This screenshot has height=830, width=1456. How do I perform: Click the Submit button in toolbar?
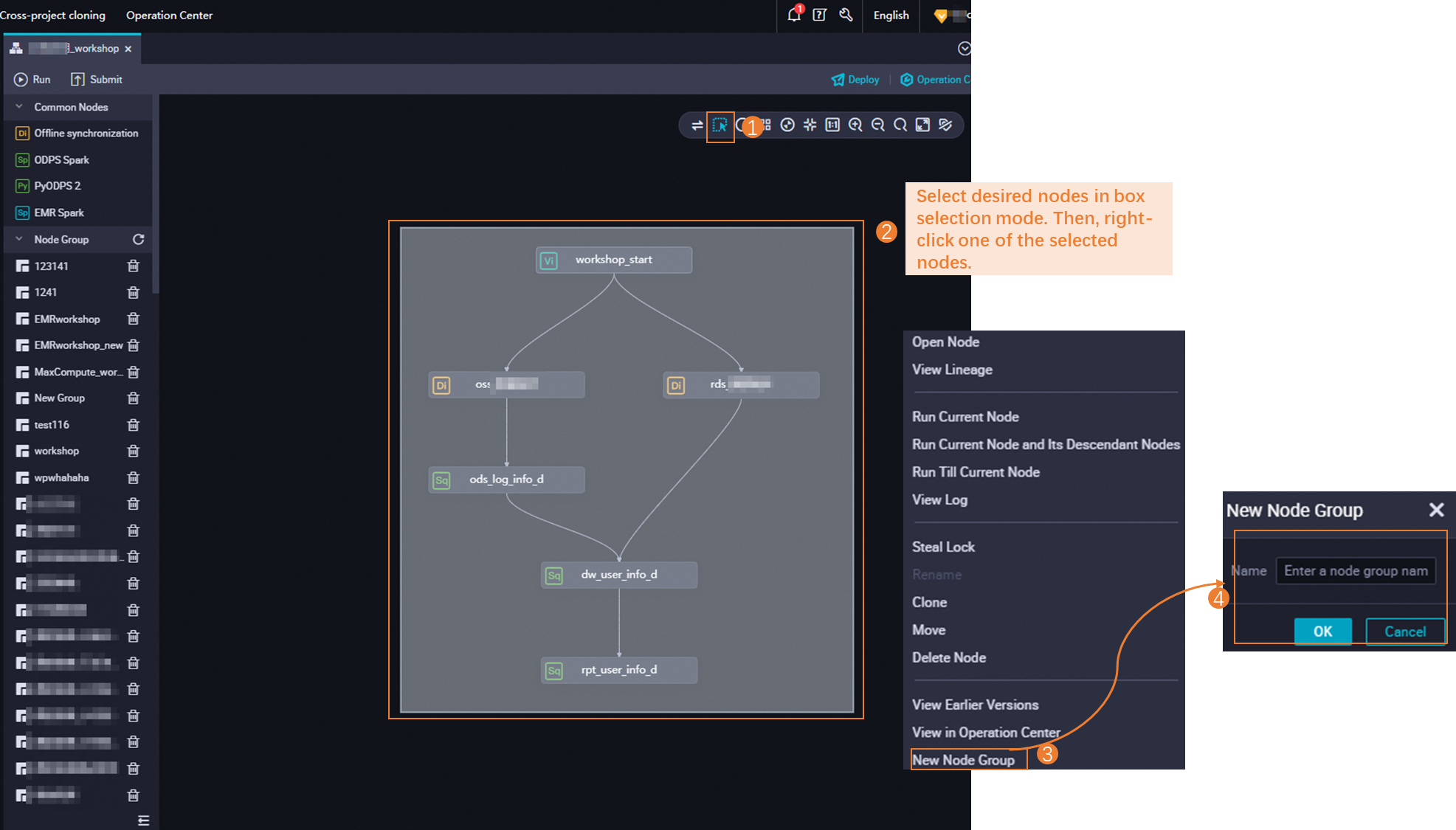click(x=97, y=80)
